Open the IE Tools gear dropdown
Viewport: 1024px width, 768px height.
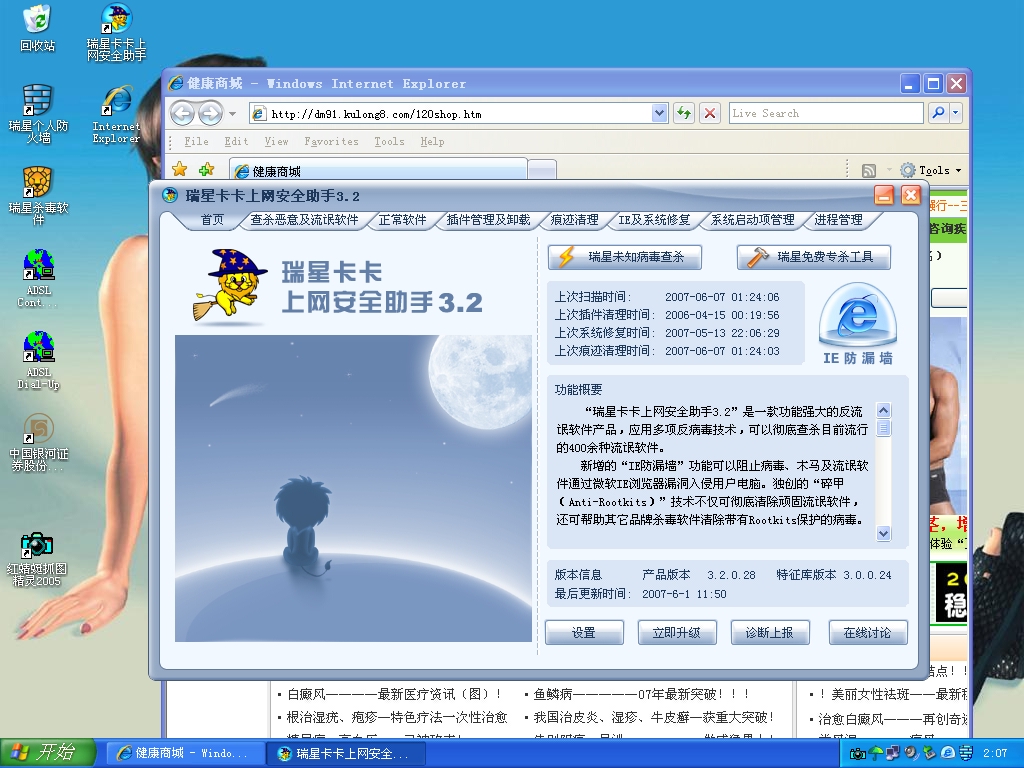(x=931, y=170)
